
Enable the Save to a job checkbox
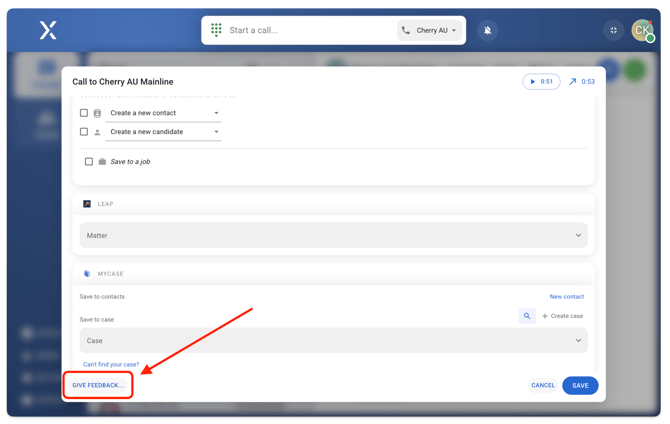89,161
